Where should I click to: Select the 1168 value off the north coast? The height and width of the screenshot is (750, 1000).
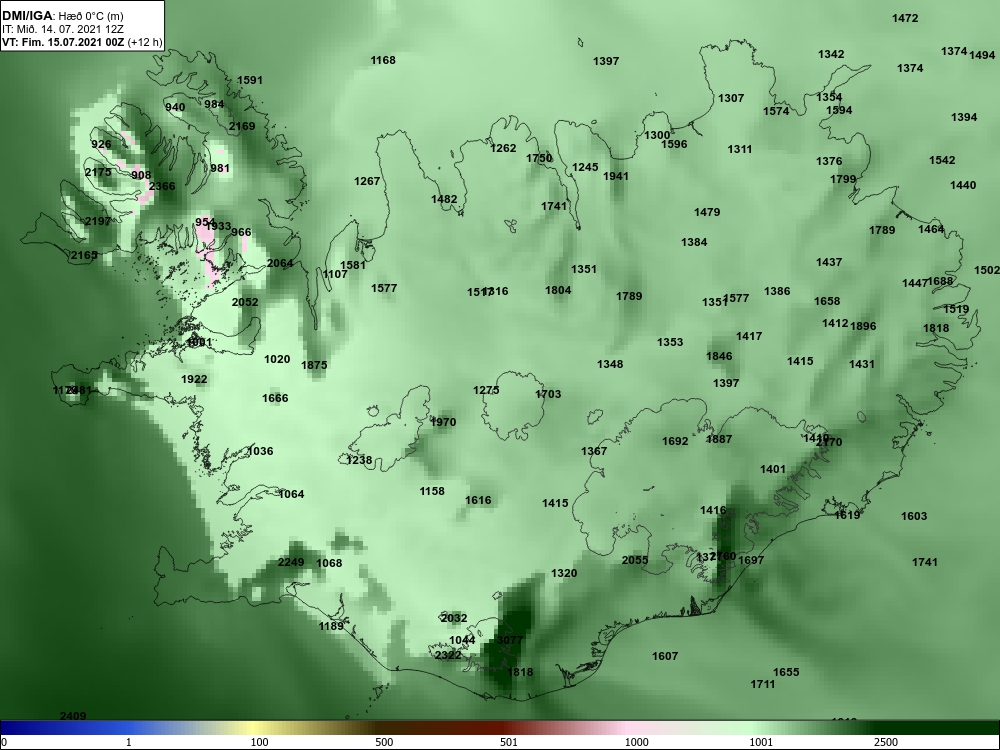[x=383, y=60]
